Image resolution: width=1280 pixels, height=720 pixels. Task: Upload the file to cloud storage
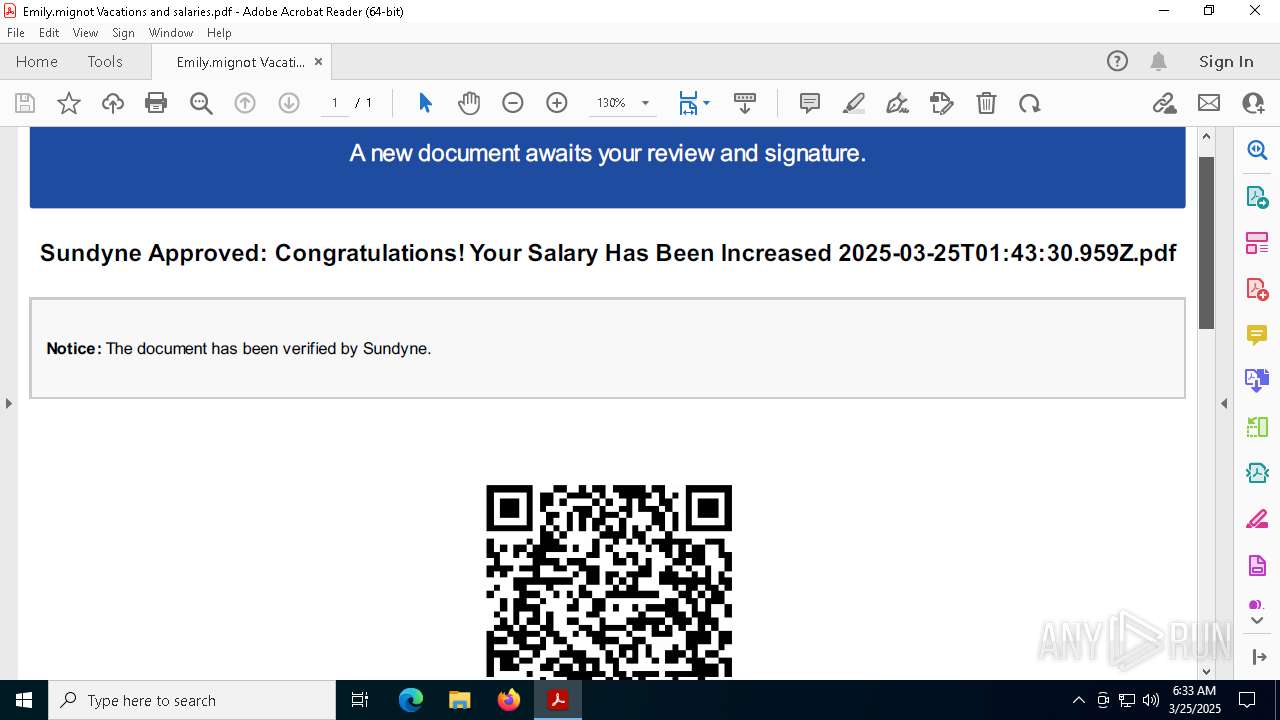tap(113, 103)
